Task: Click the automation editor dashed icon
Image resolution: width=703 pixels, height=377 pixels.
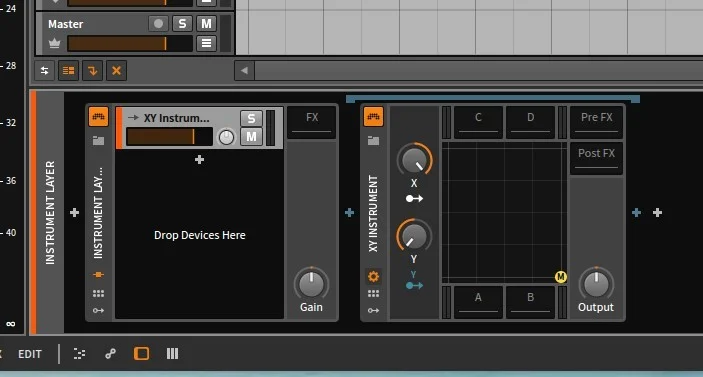Action: (x=79, y=354)
